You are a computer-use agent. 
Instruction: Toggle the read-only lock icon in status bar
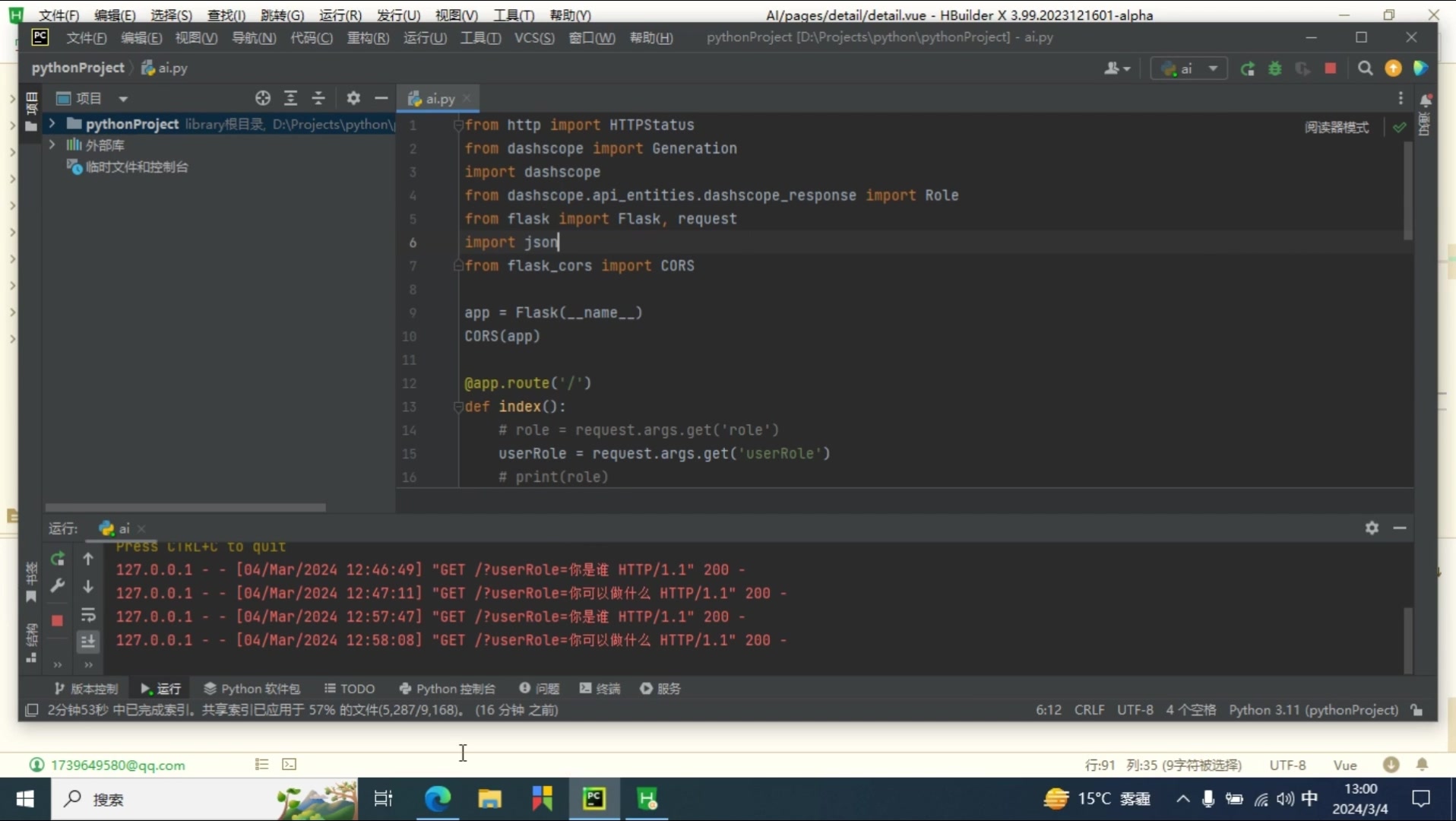pyautogui.click(x=1416, y=710)
